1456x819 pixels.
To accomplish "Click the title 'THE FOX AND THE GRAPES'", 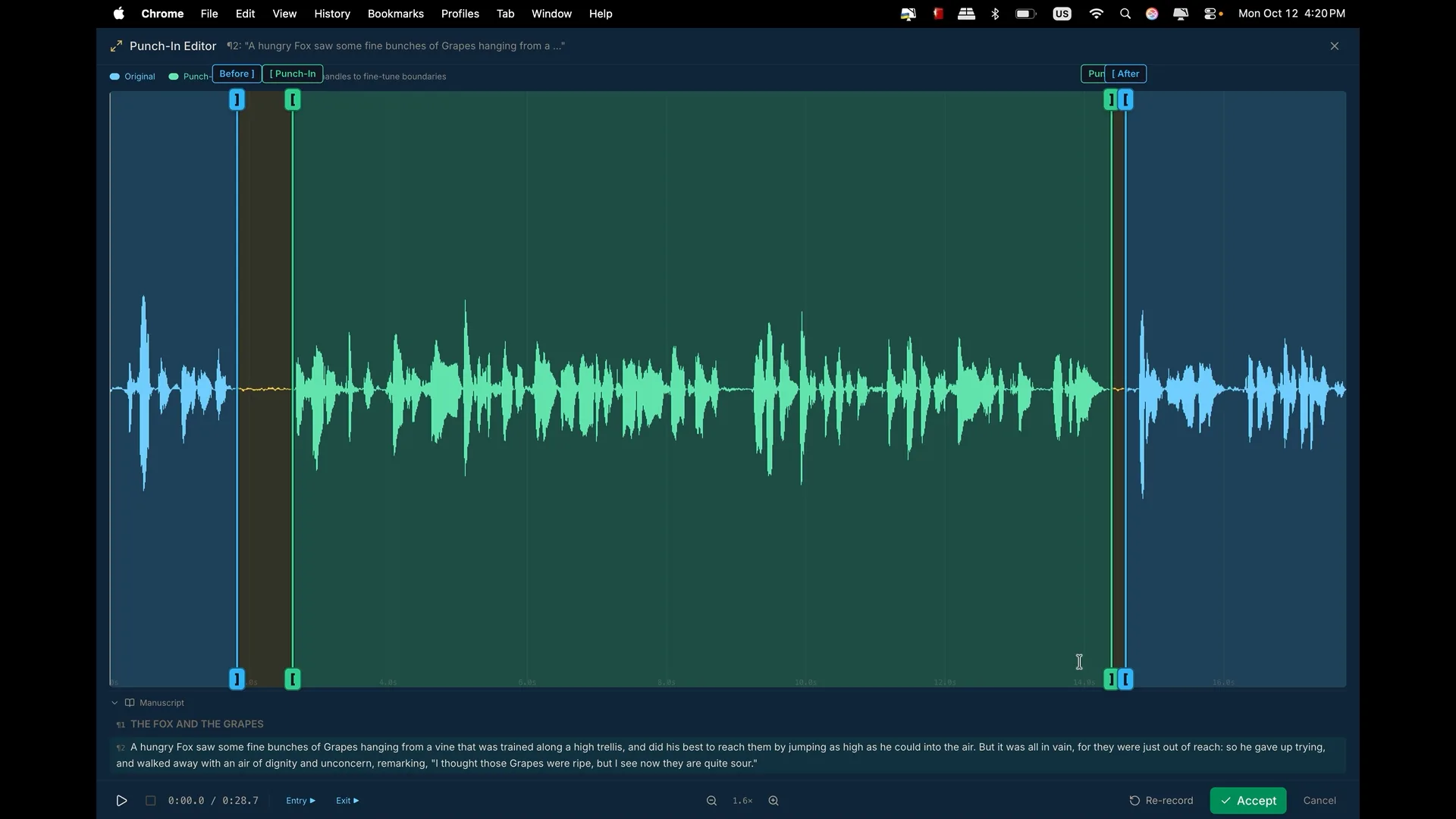I will tap(197, 724).
